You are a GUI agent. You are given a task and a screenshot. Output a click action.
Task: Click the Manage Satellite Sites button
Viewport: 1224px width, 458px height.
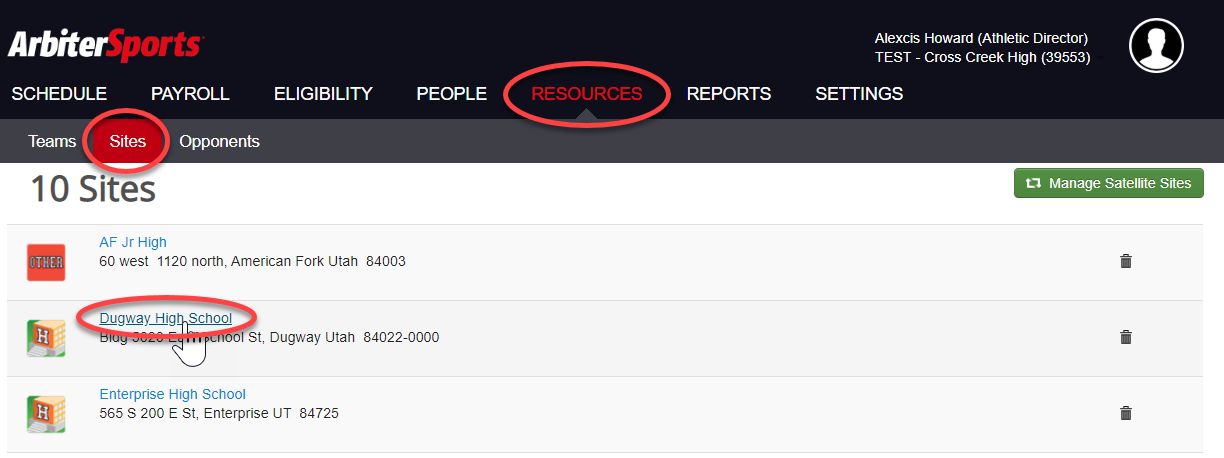click(x=1109, y=183)
